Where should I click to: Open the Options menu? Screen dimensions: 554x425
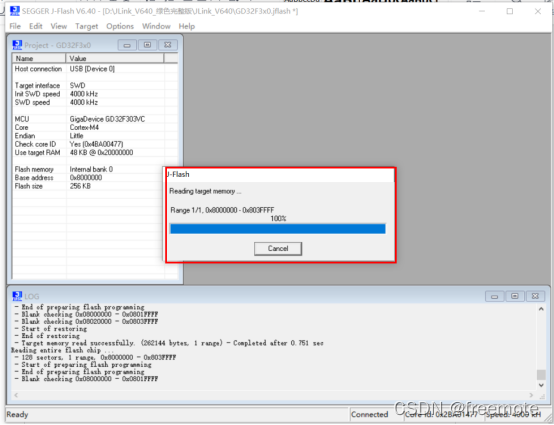click(120, 26)
